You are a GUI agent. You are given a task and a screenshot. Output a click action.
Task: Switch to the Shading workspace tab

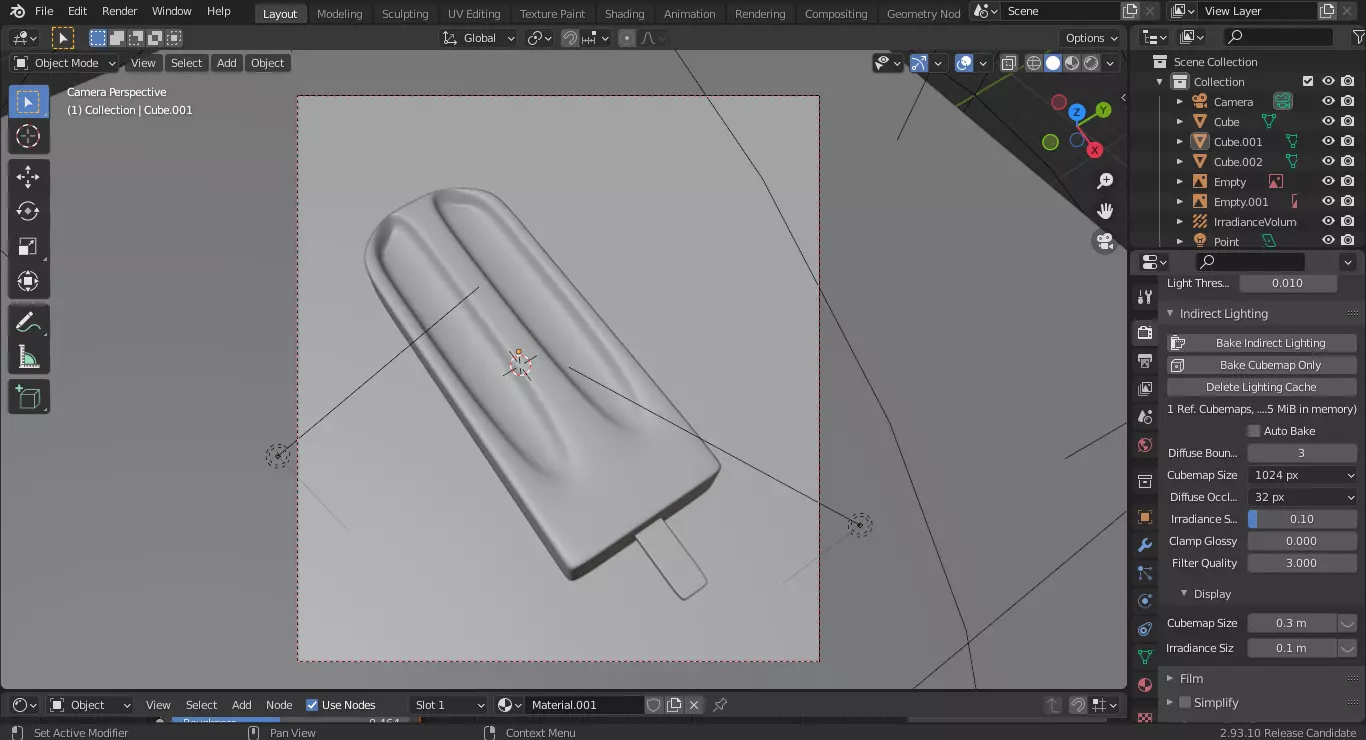(x=624, y=13)
